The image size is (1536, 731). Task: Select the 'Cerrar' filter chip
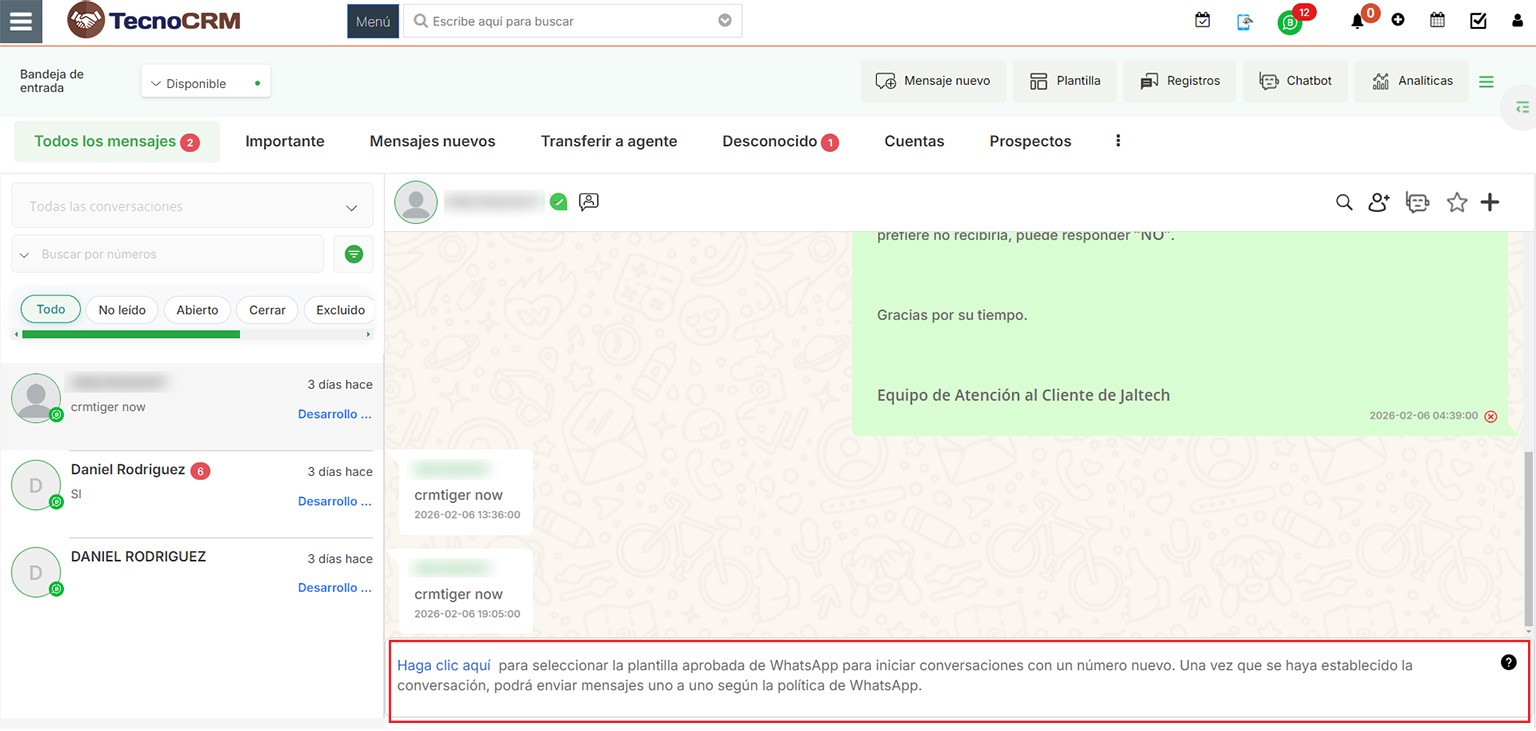click(x=267, y=310)
